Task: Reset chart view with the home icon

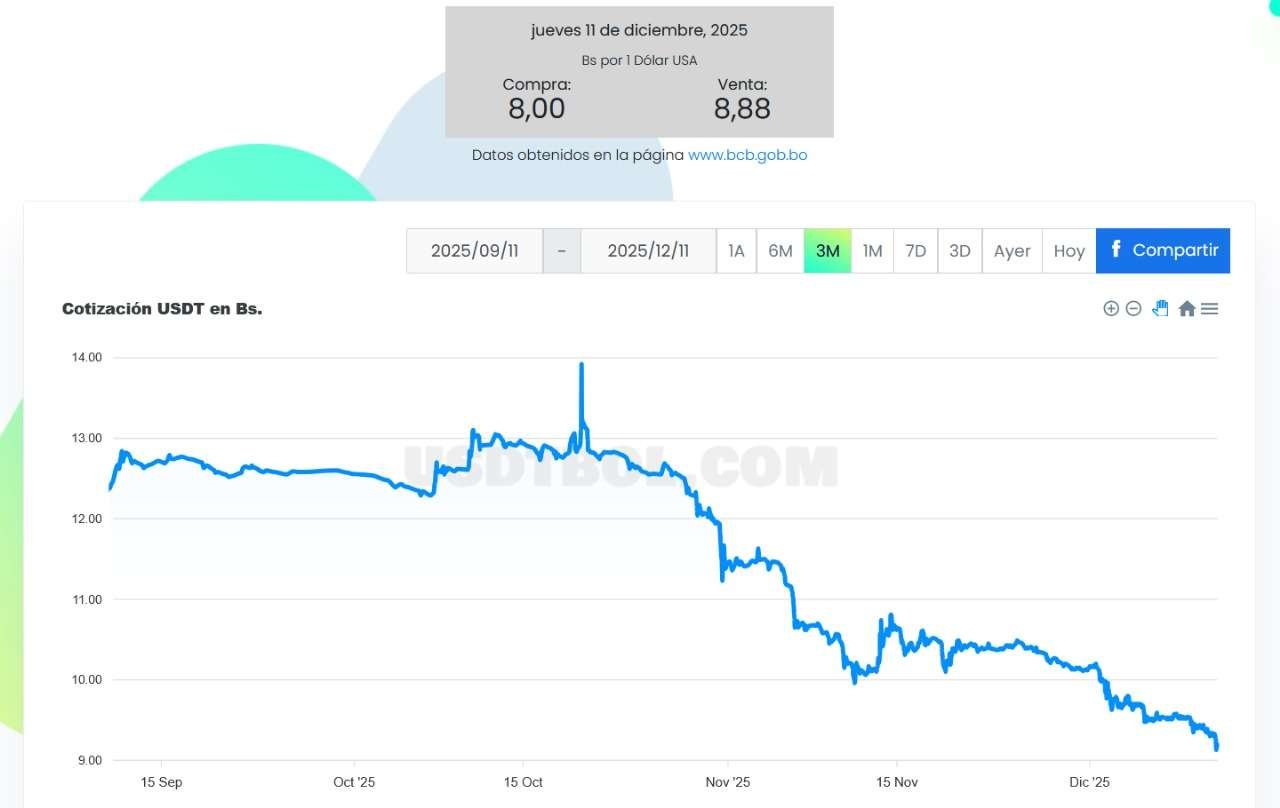Action: tap(1186, 308)
